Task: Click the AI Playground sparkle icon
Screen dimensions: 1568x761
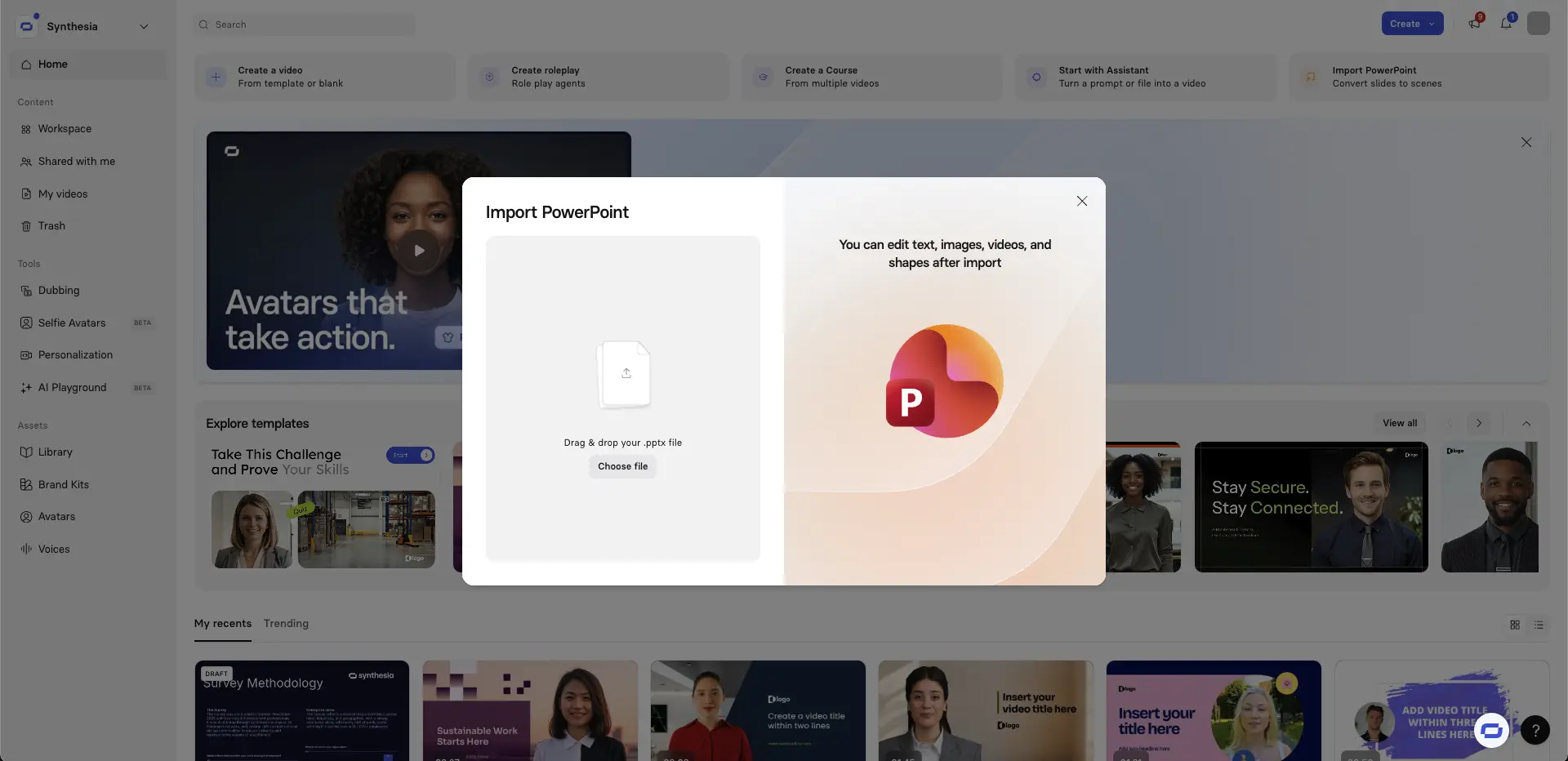Action: point(26,388)
